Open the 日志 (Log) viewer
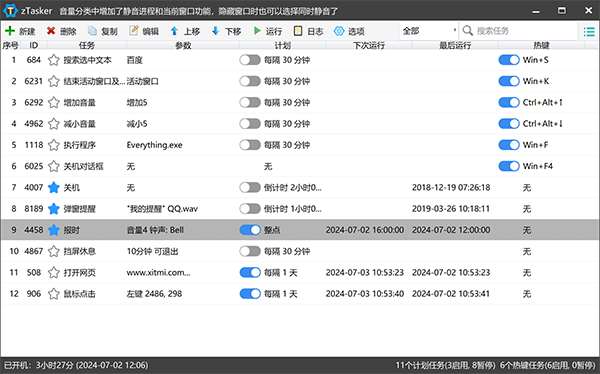This screenshot has height=374, width=600. [x=308, y=31]
